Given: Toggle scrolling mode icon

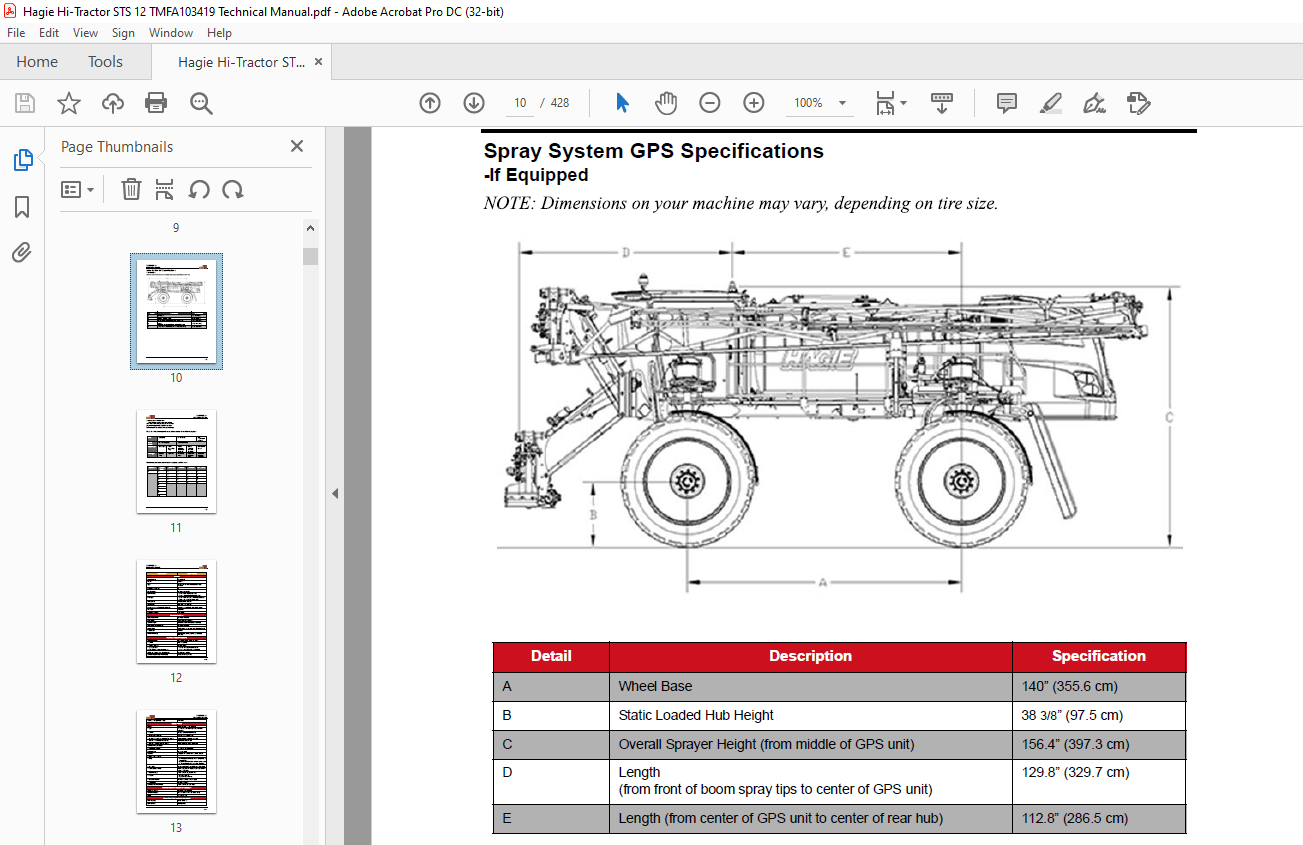Looking at the screenshot, I should pyautogui.click(x=941, y=103).
